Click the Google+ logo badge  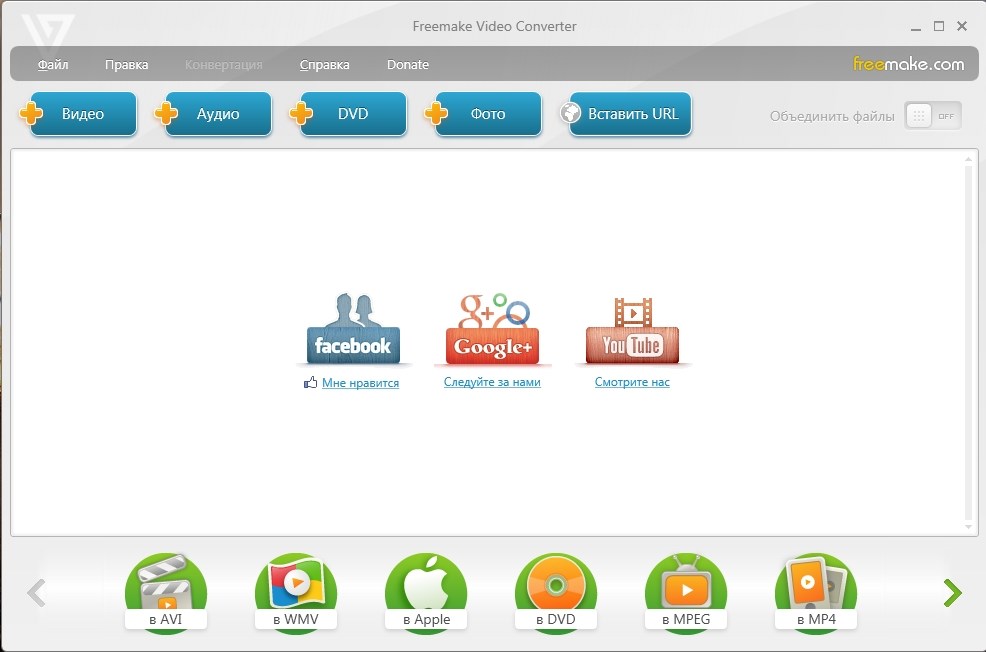[492, 331]
